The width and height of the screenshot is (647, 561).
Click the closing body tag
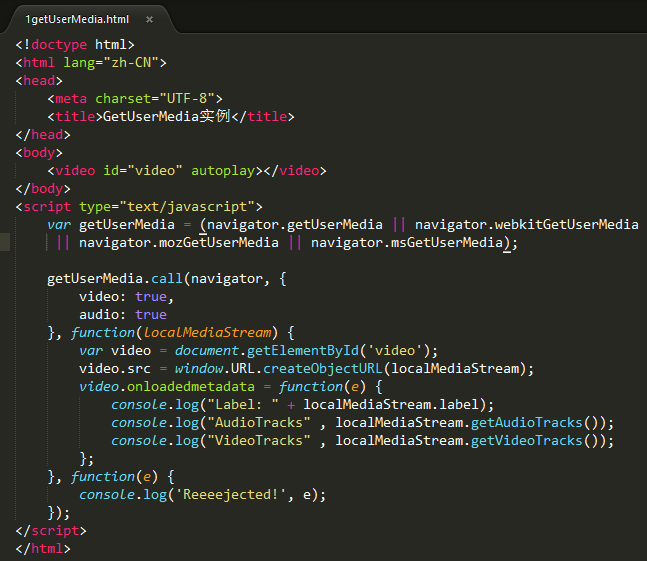pyautogui.click(x=43, y=189)
